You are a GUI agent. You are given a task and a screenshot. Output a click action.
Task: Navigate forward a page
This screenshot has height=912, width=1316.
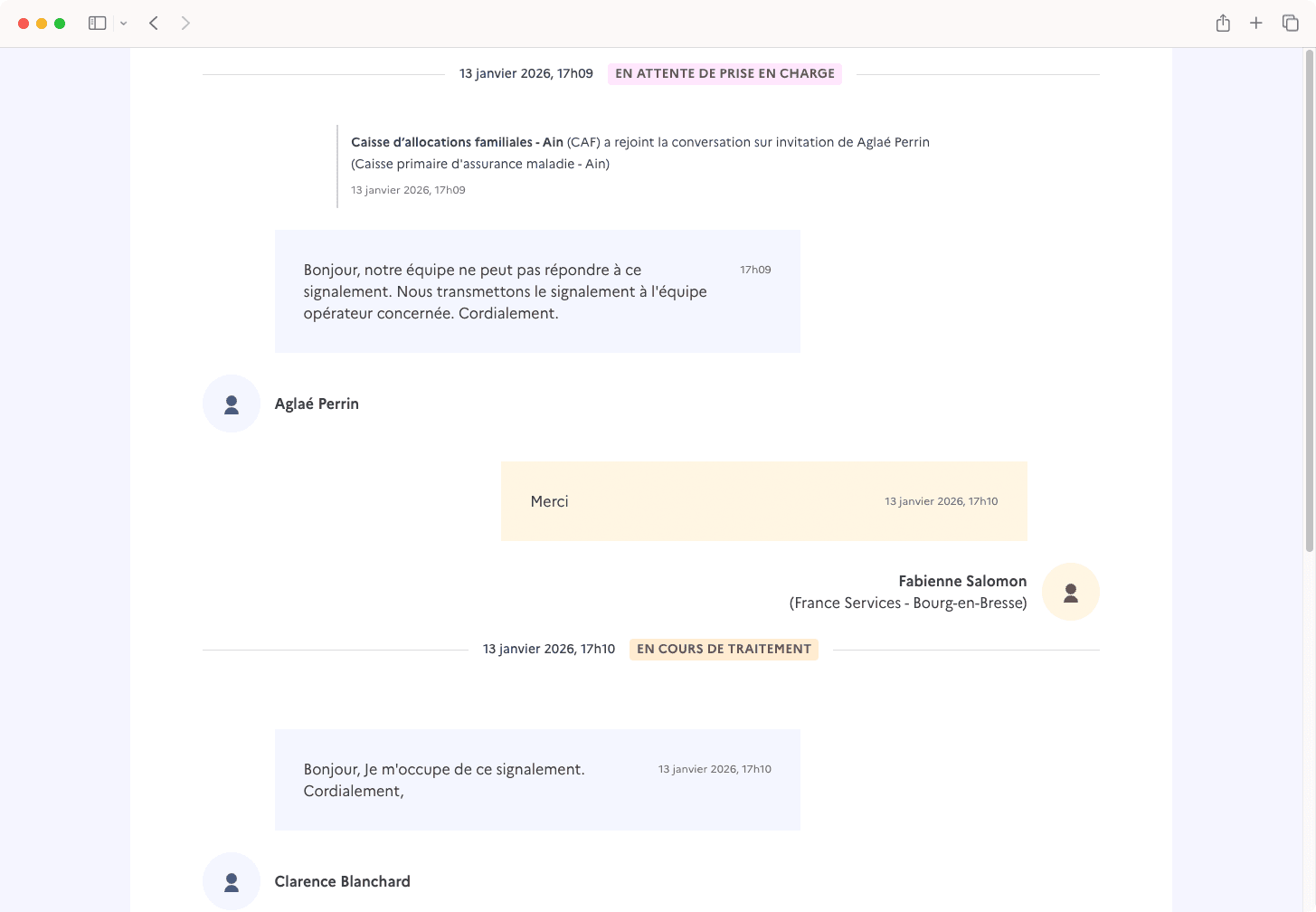[185, 23]
